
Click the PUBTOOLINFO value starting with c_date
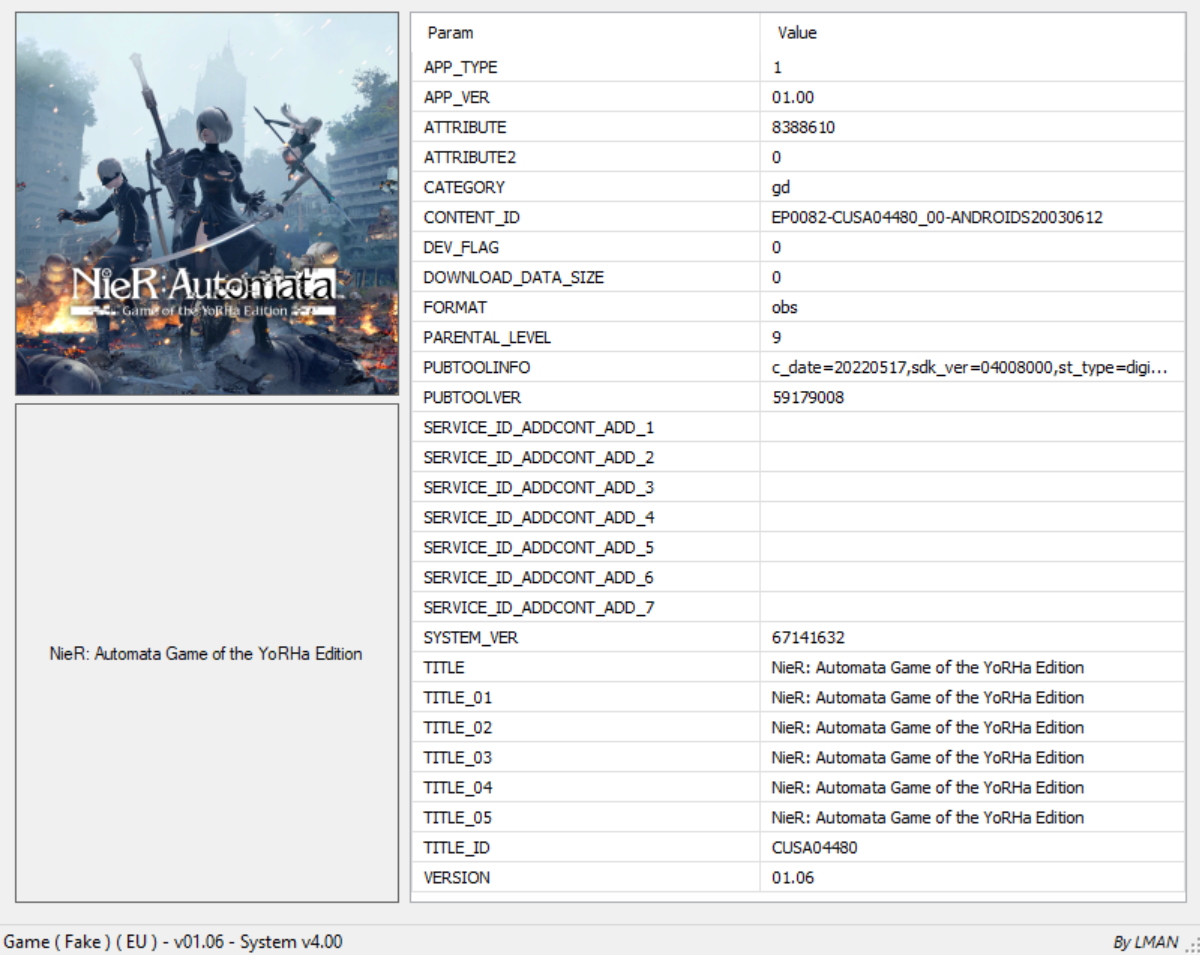point(970,367)
